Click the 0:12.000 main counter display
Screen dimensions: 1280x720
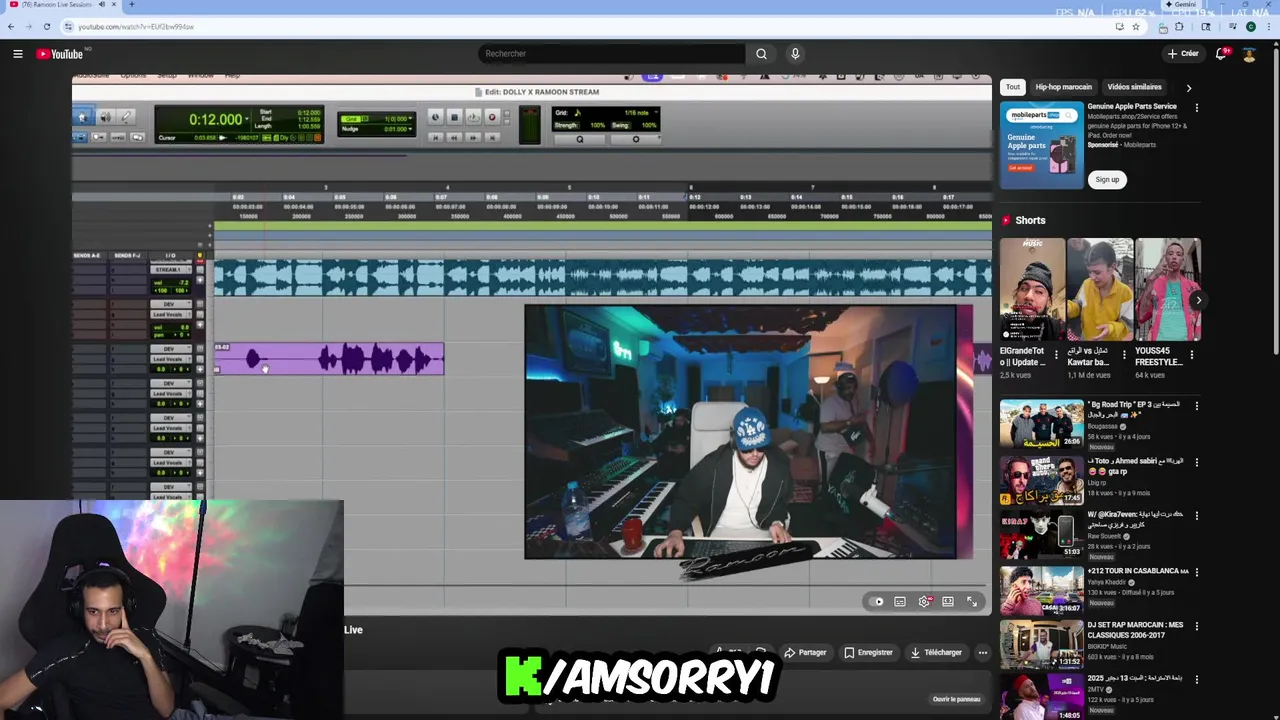[216, 119]
